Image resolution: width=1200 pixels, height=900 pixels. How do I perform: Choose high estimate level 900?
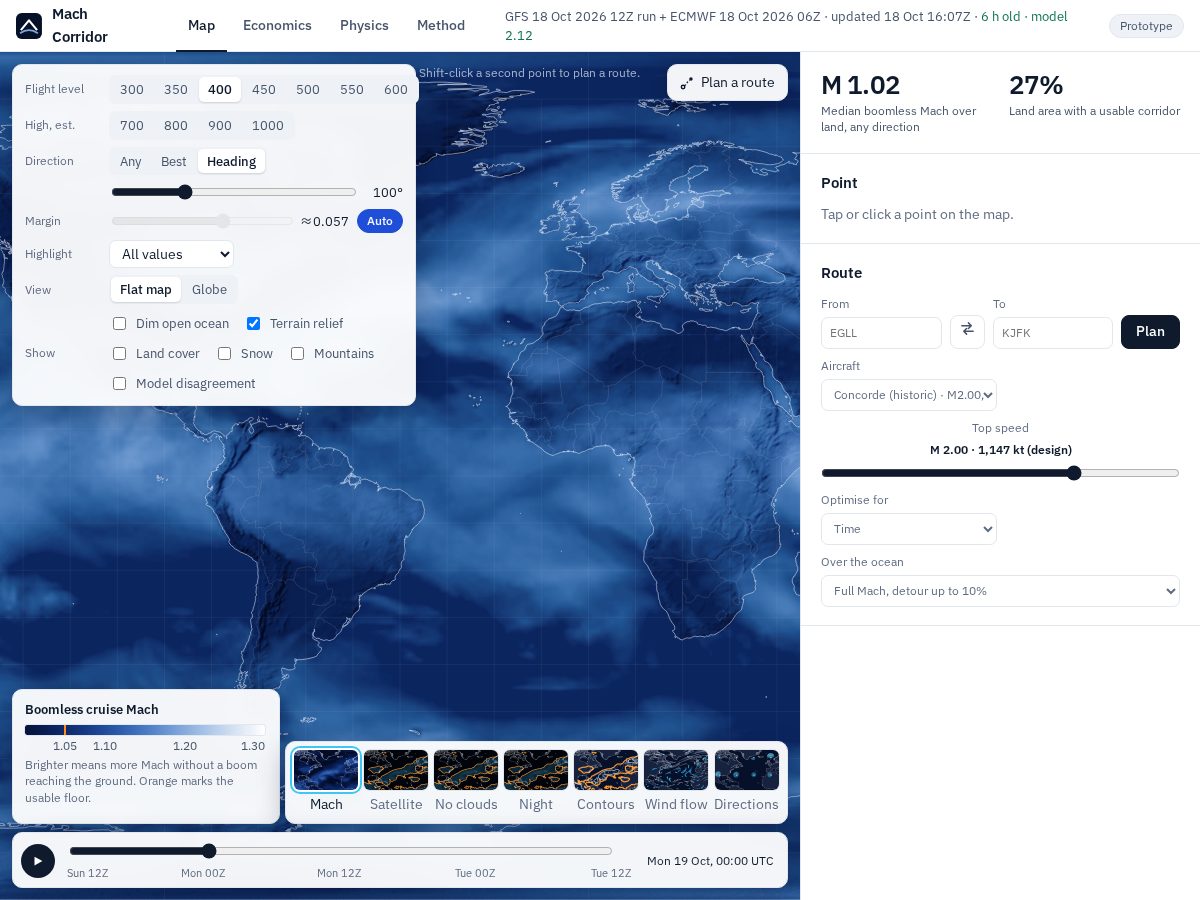[x=220, y=126]
